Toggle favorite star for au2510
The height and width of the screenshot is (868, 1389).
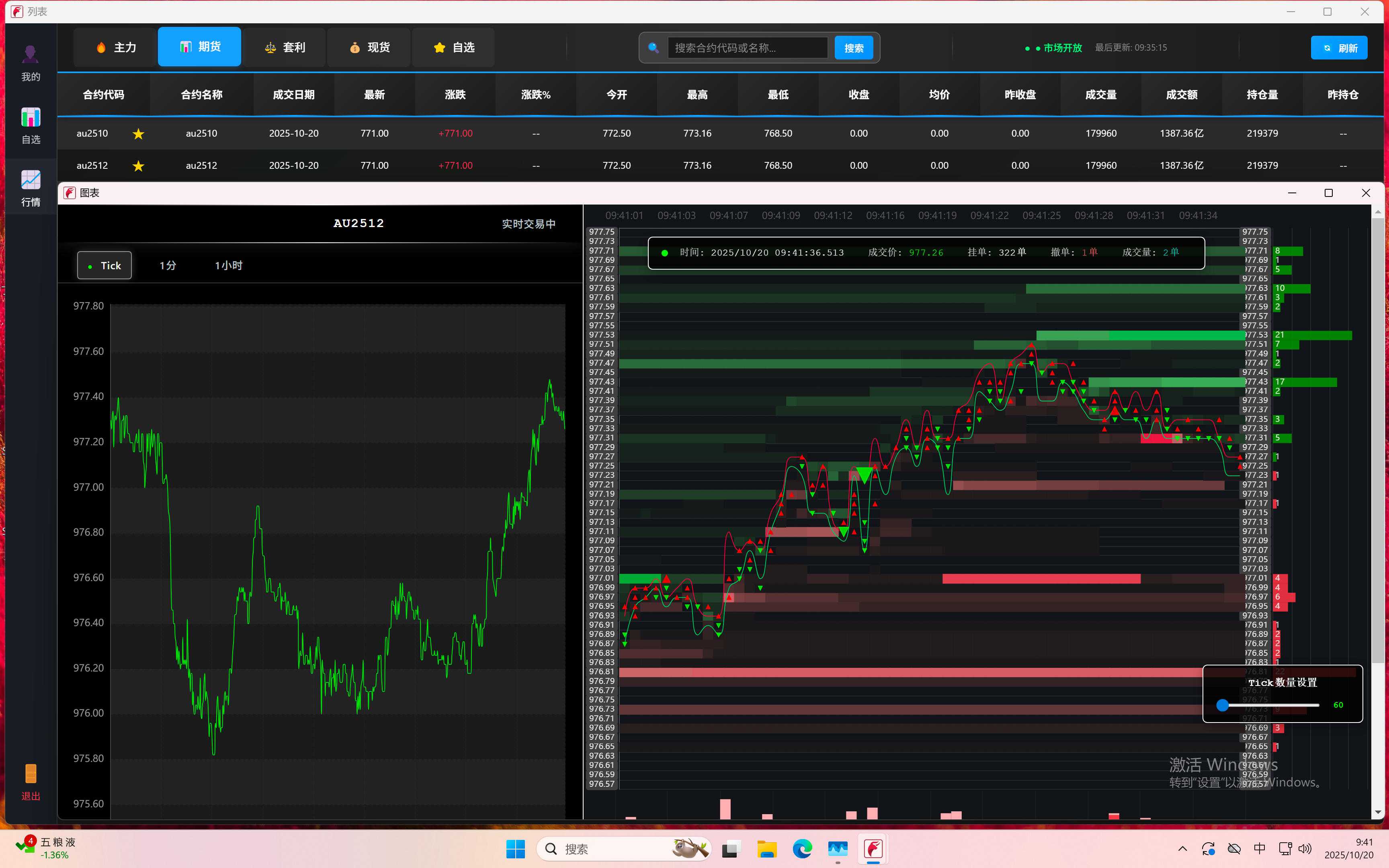[x=138, y=134]
